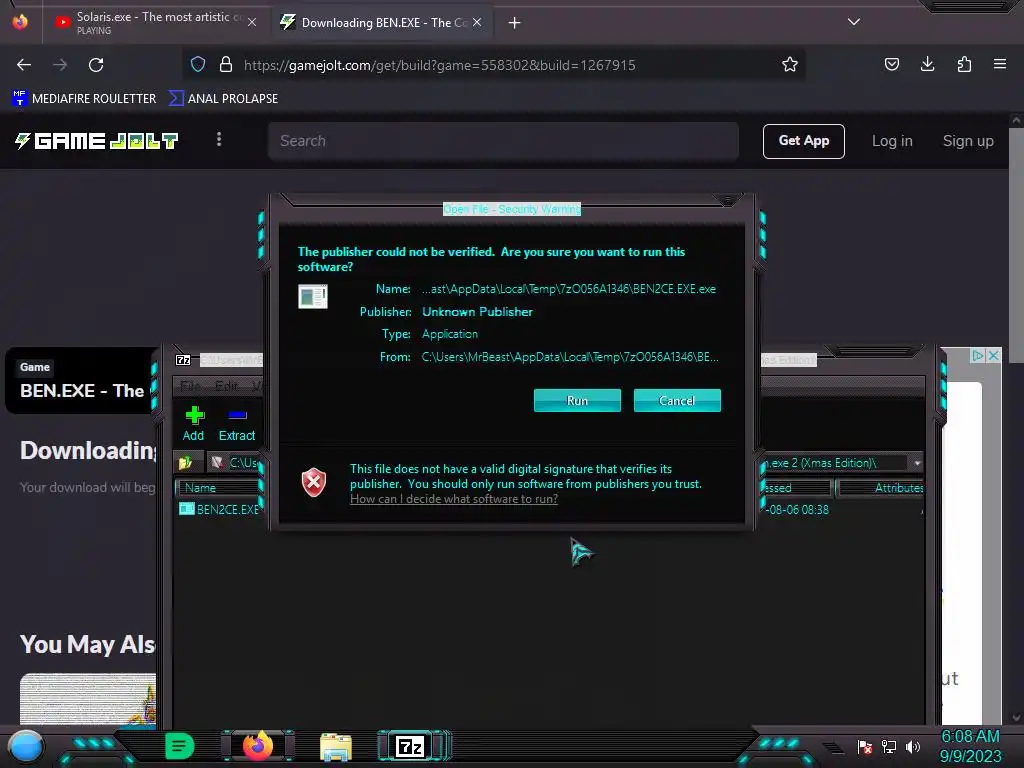Open the Start menu orb
This screenshot has height=768, width=1024.
point(25,746)
